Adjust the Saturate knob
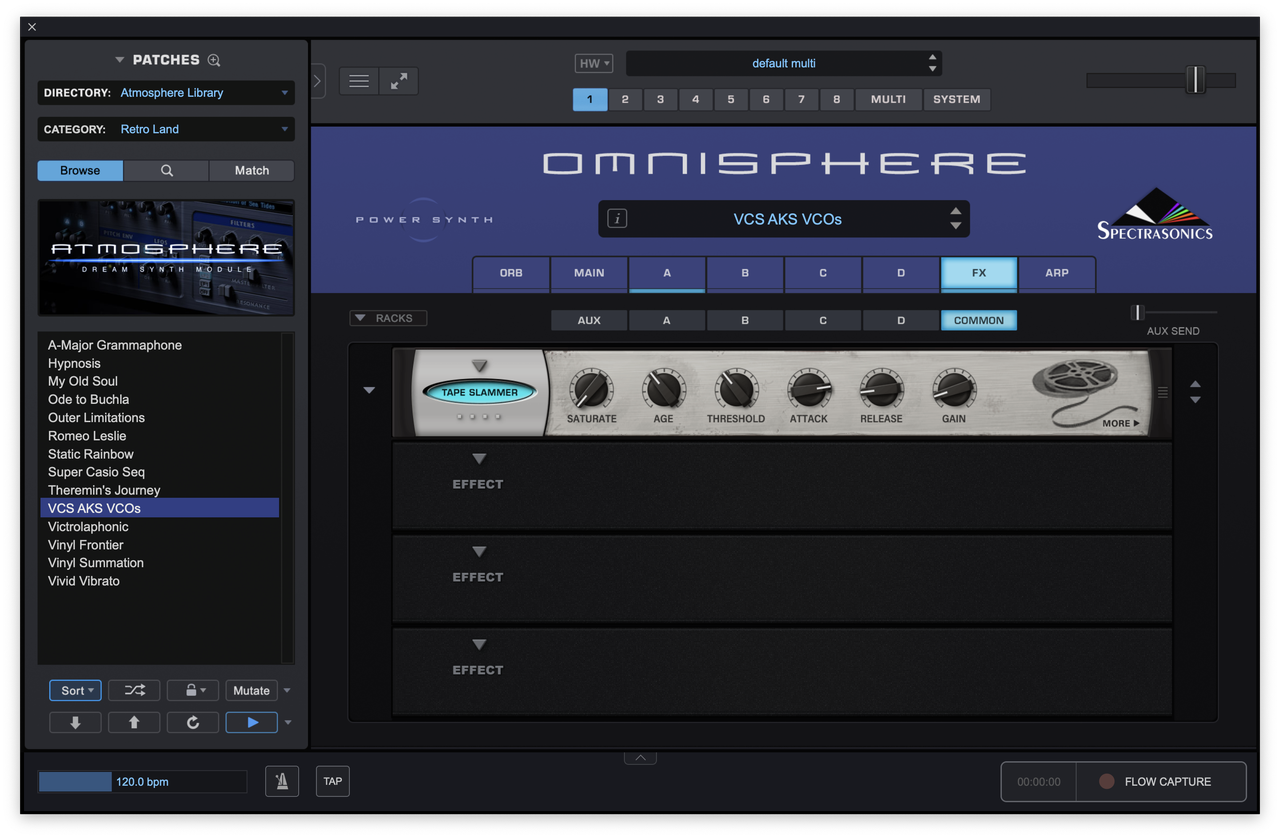This screenshot has width=1280, height=838. (x=591, y=389)
